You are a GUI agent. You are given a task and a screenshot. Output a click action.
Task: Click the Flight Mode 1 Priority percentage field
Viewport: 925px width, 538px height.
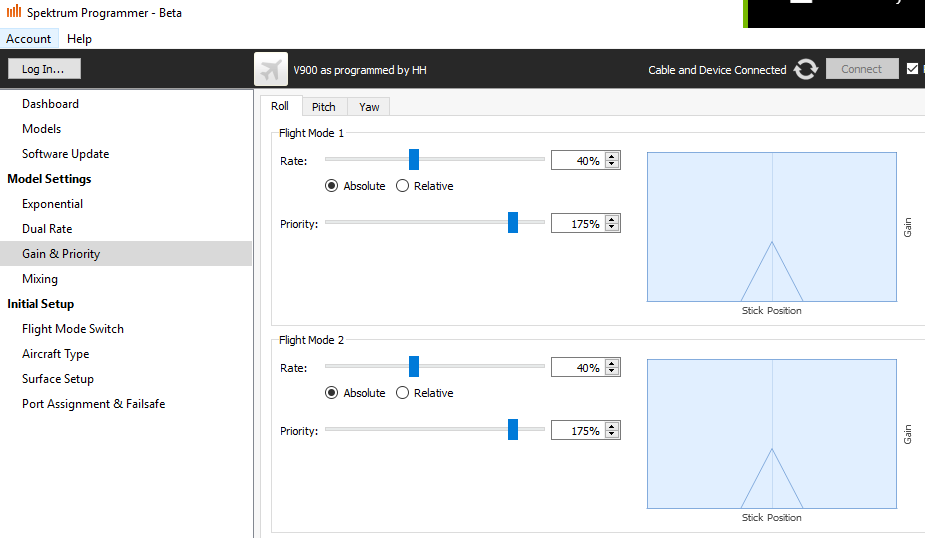pos(576,224)
